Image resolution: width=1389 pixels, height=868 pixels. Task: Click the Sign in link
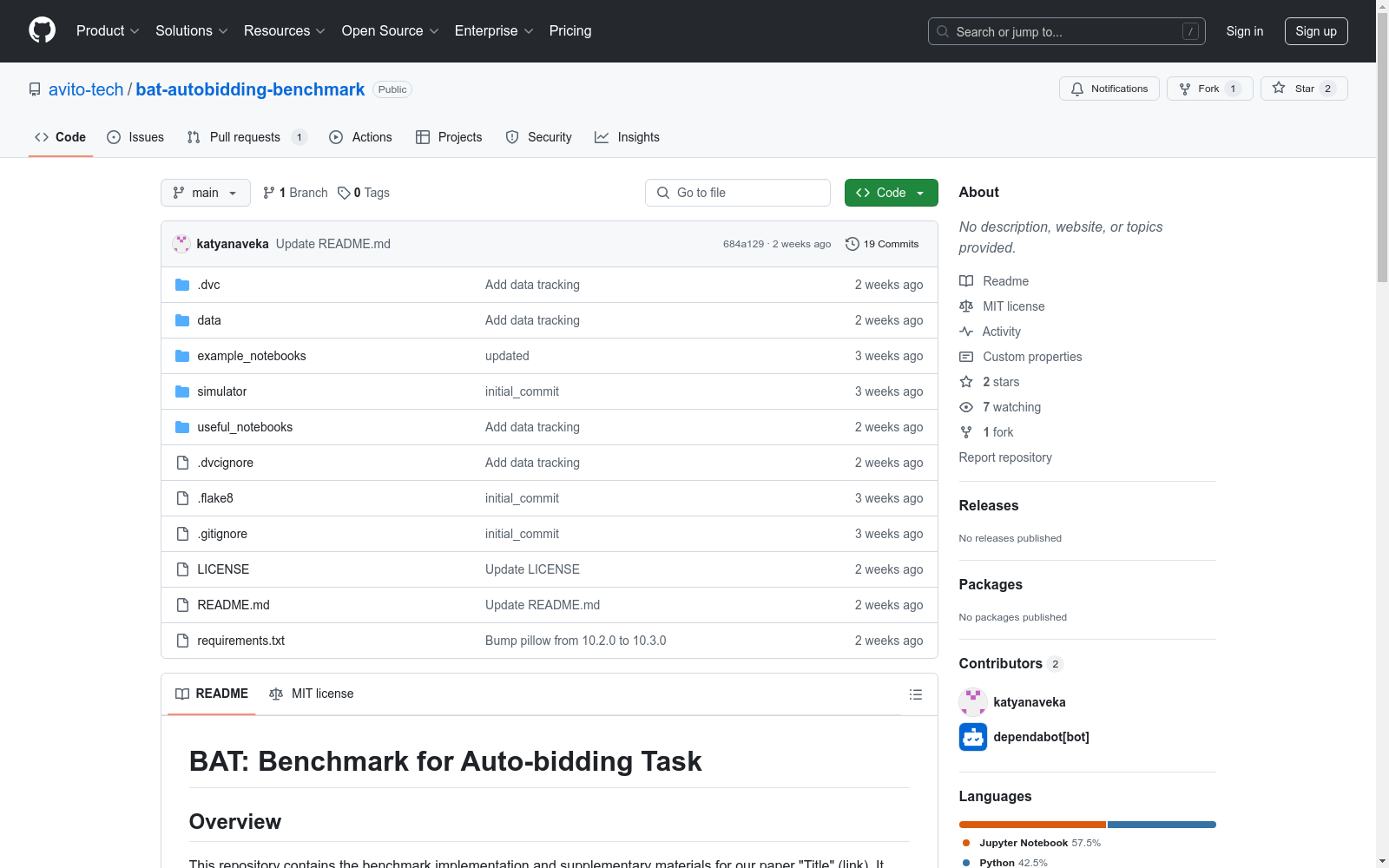[1245, 31]
